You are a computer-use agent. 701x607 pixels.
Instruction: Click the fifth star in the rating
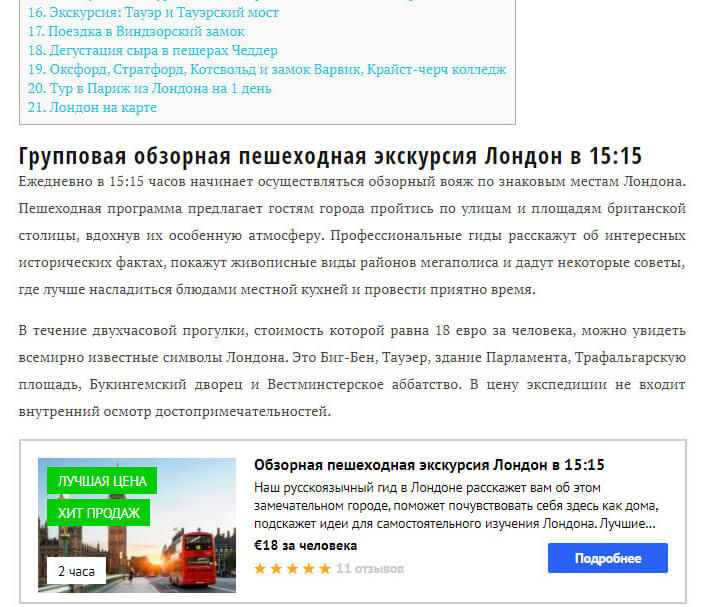coord(324,569)
